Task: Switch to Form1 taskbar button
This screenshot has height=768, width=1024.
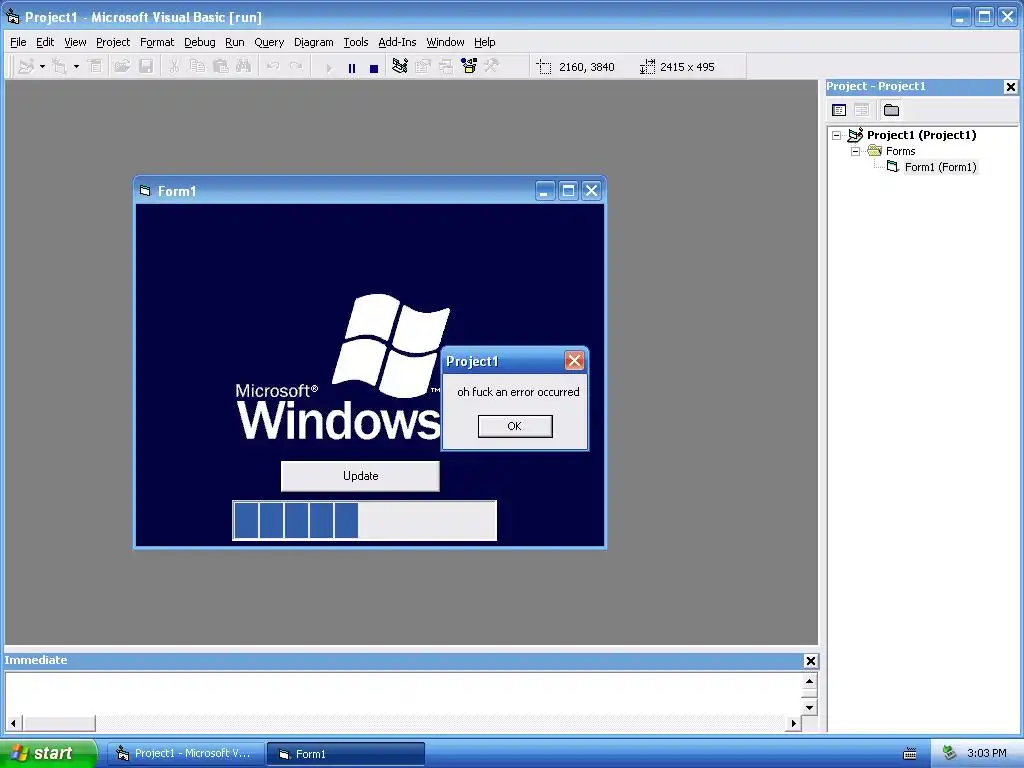Action: click(x=346, y=754)
